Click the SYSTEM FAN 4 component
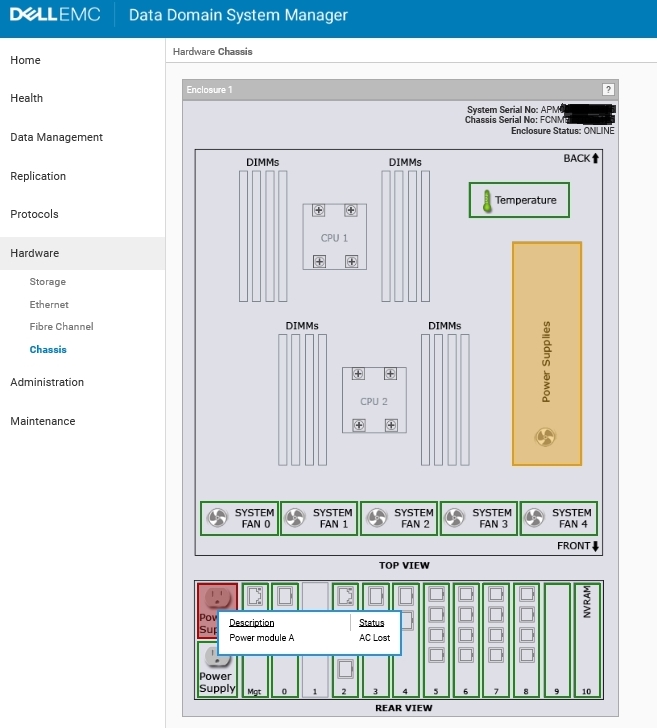This screenshot has height=728, width=657. pos(558,518)
